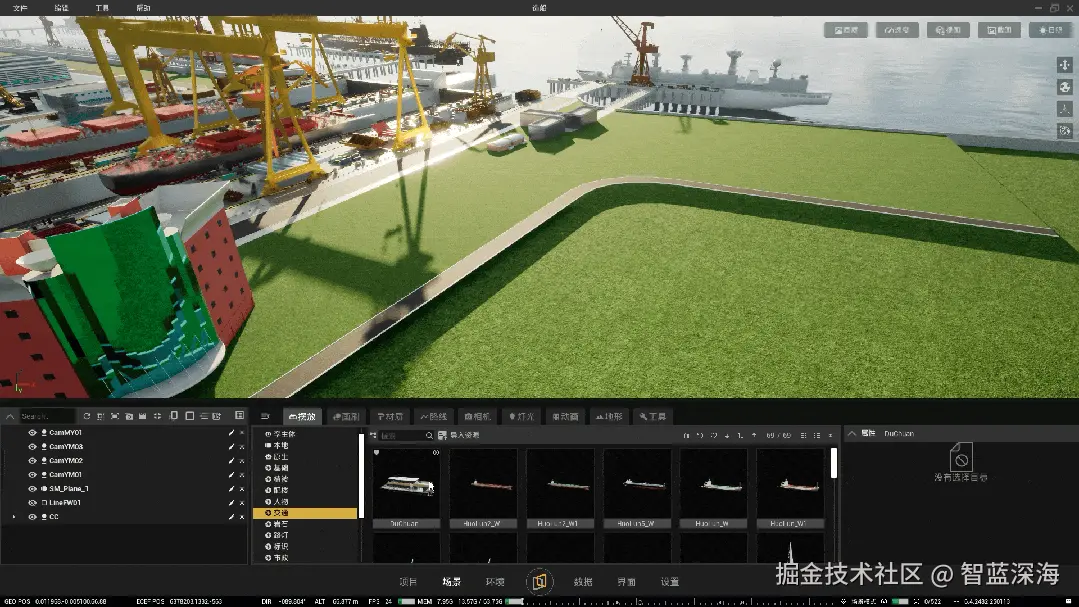Hide the CamMY01 object via eye icon
This screenshot has width=1079, height=607.
coord(32,433)
